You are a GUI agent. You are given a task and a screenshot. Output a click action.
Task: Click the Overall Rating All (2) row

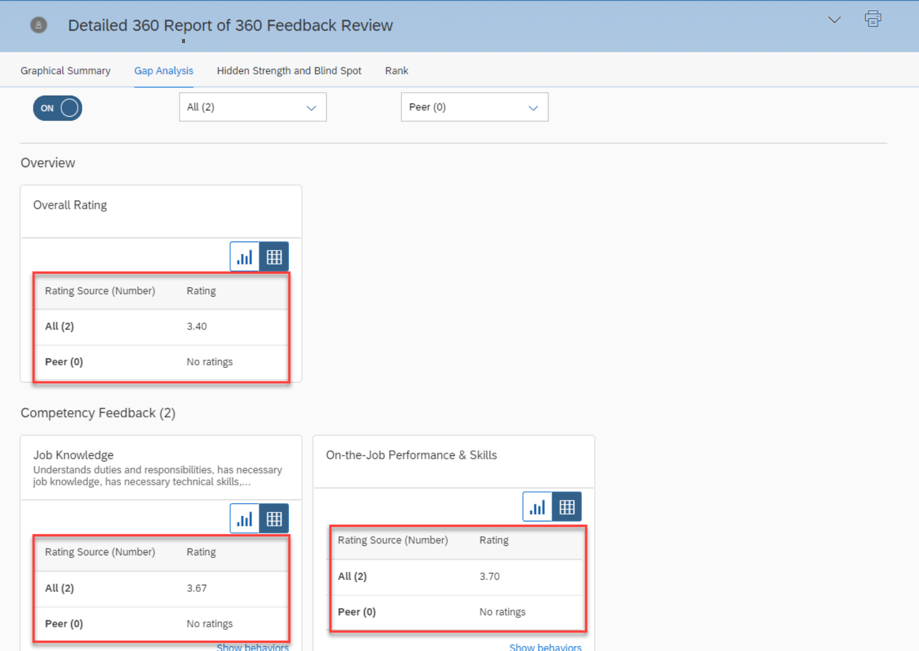tap(160, 326)
